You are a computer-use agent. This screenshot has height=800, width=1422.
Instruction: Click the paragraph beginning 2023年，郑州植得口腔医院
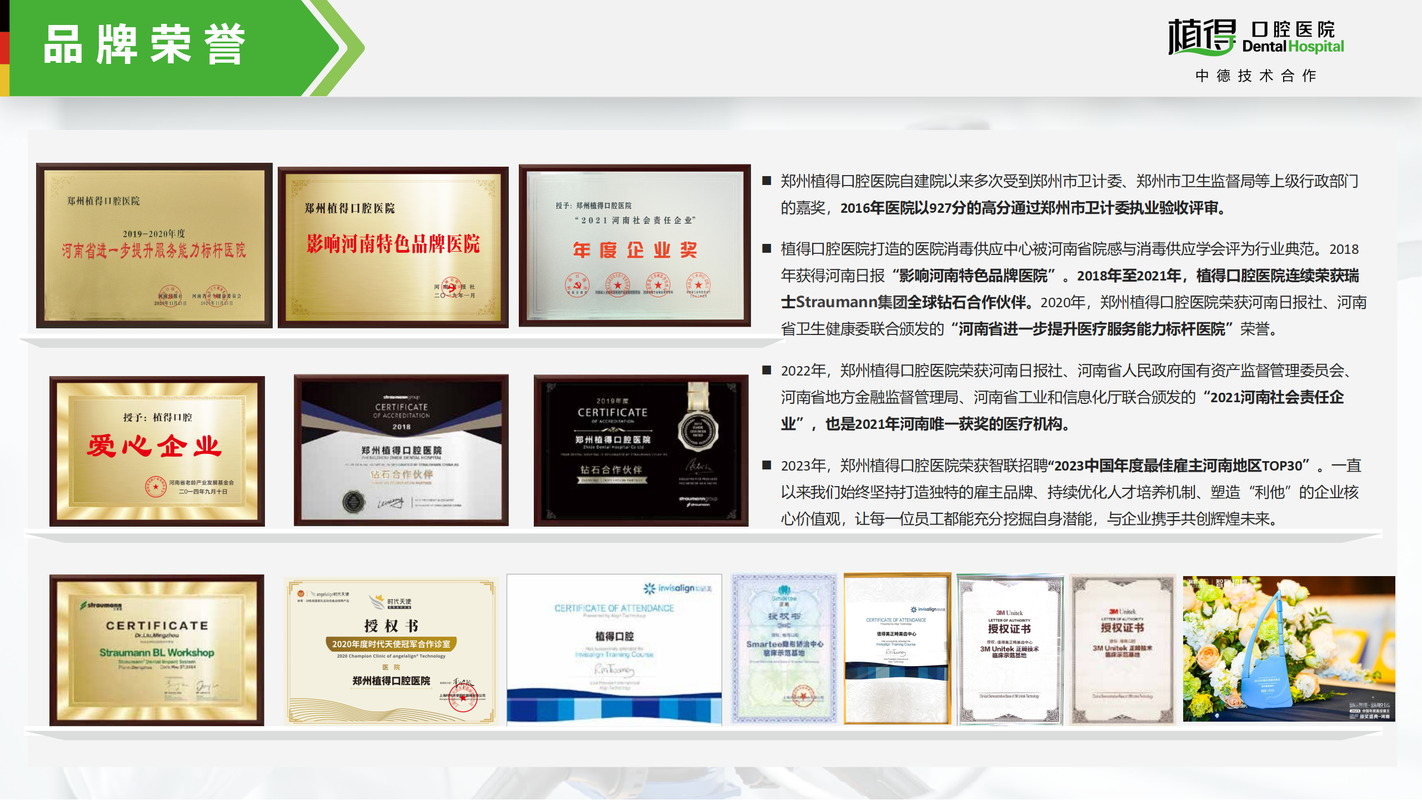pyautogui.click(x=1070, y=492)
